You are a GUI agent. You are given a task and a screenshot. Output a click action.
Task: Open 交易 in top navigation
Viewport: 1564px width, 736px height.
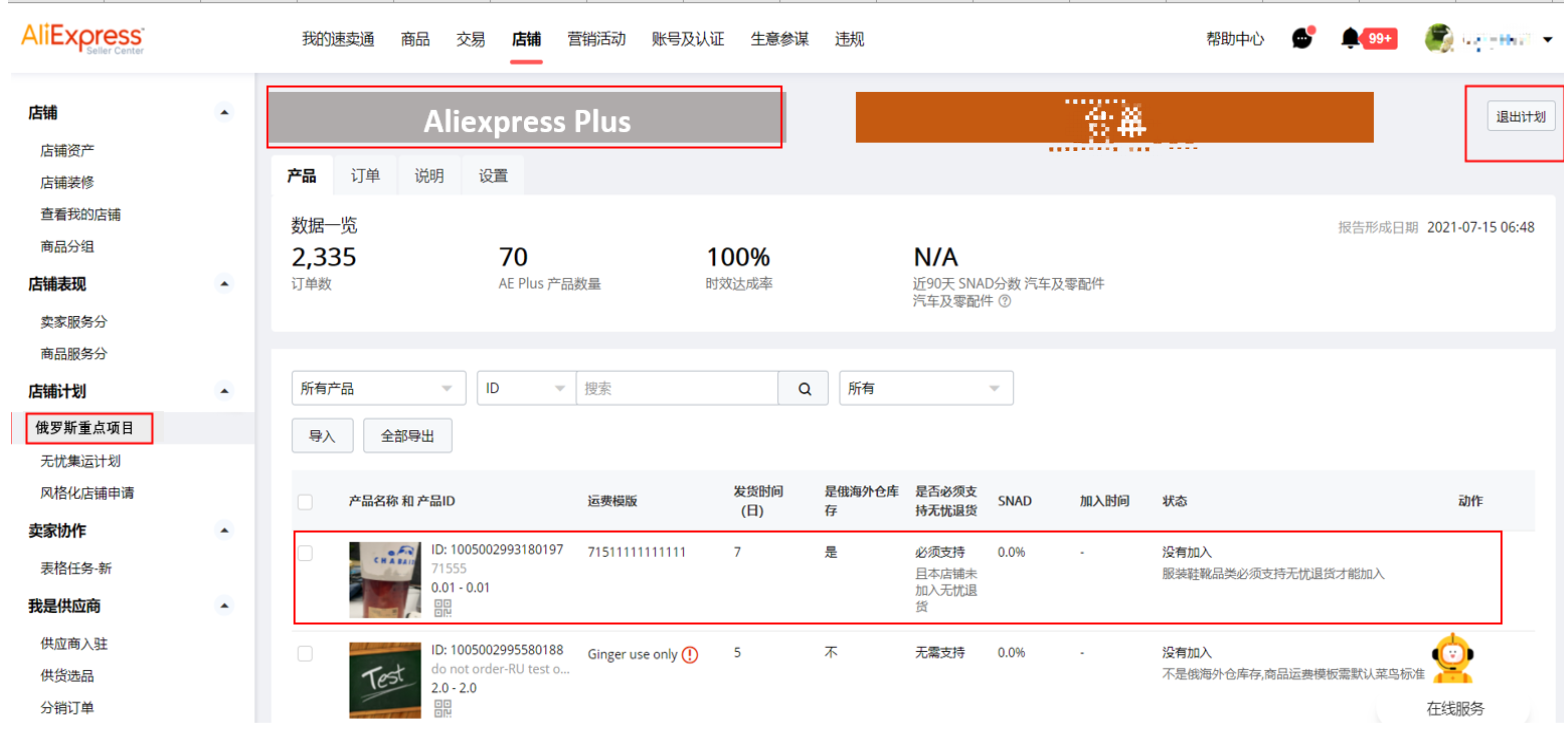[471, 39]
